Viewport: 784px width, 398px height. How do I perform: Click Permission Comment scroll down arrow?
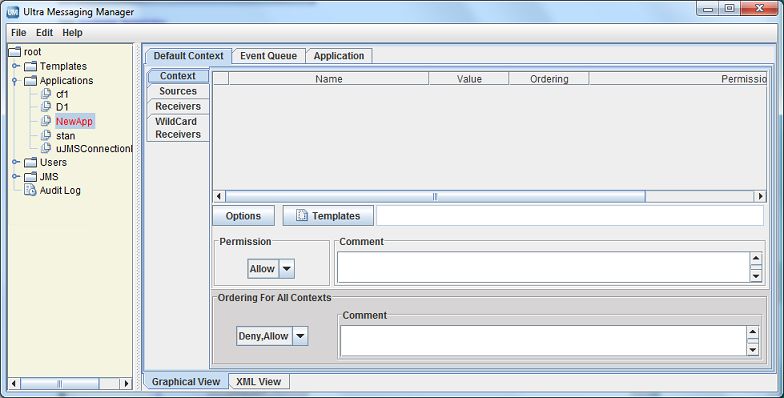[756, 276]
